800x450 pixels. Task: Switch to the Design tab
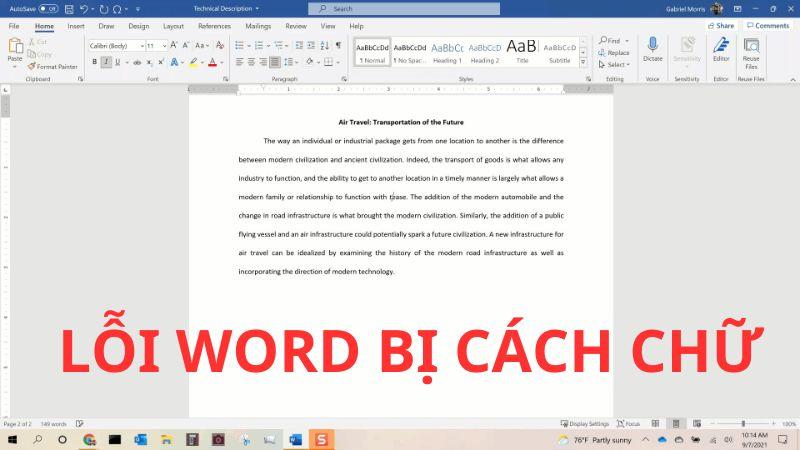[x=139, y=26]
